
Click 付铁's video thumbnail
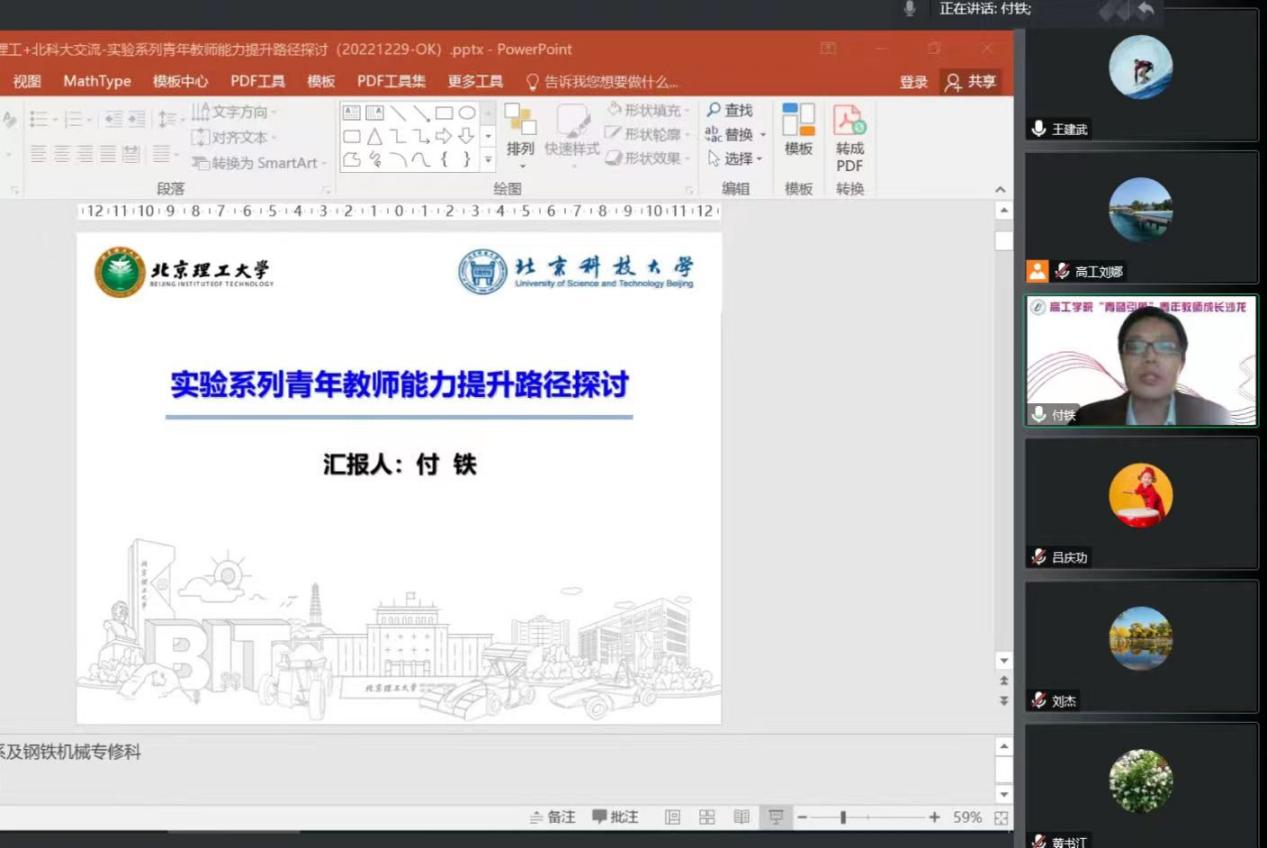click(x=1140, y=361)
